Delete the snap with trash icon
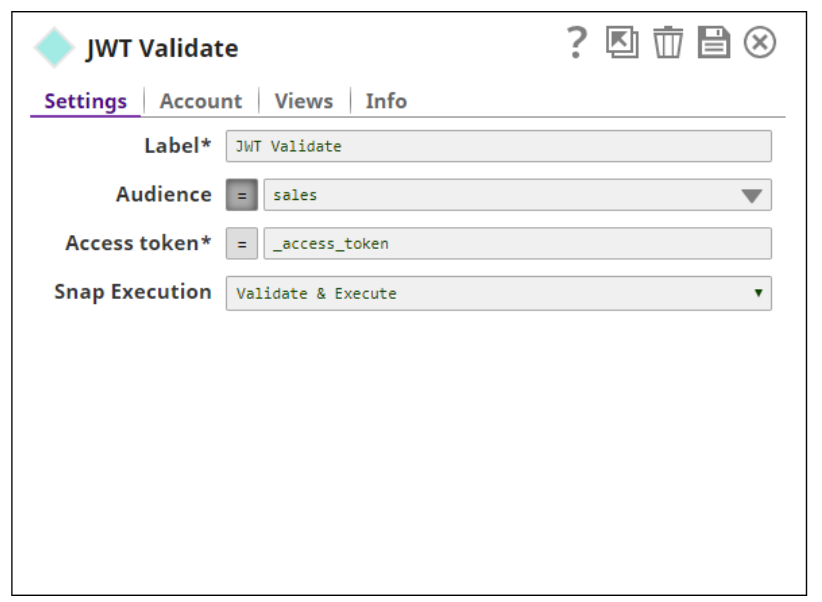 coord(668,43)
